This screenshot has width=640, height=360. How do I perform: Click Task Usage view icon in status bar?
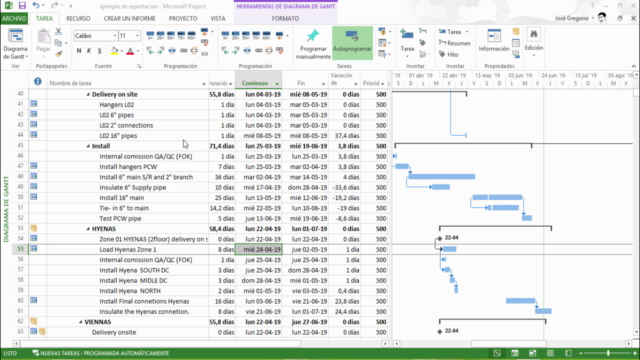coord(515,353)
